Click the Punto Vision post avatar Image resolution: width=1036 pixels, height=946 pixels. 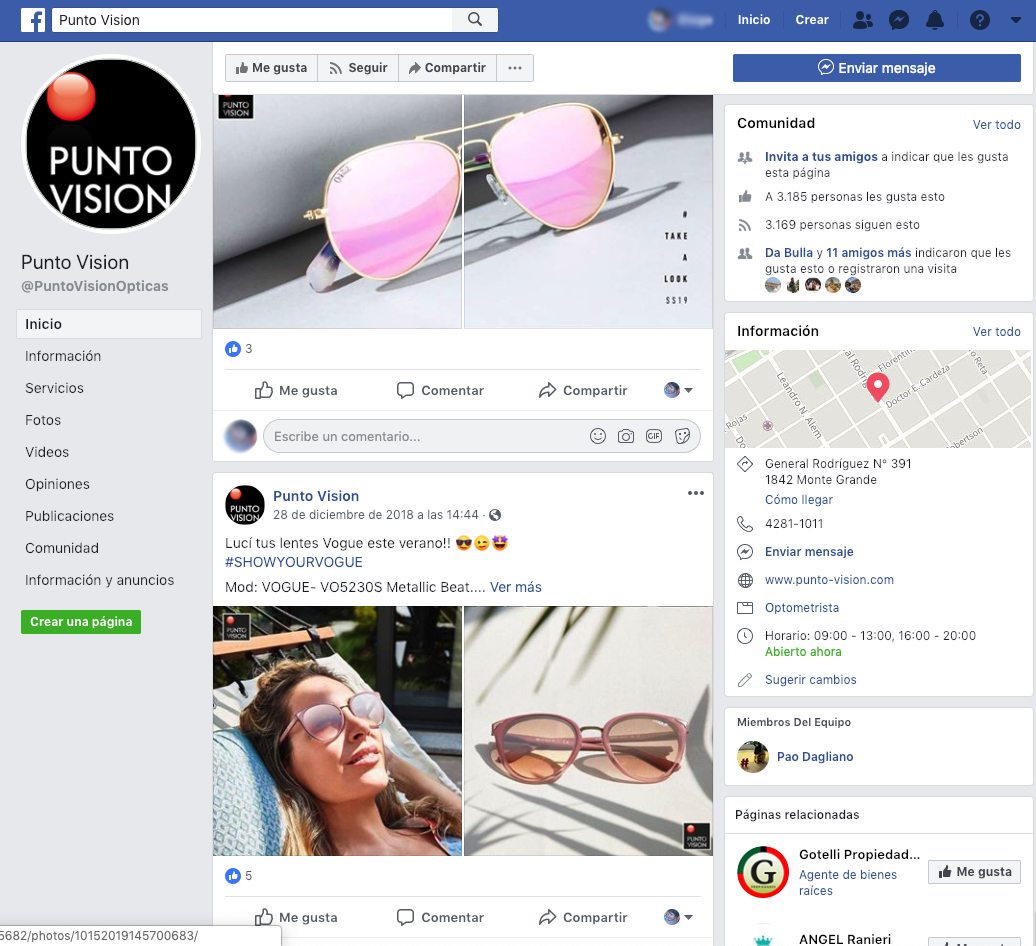point(245,505)
